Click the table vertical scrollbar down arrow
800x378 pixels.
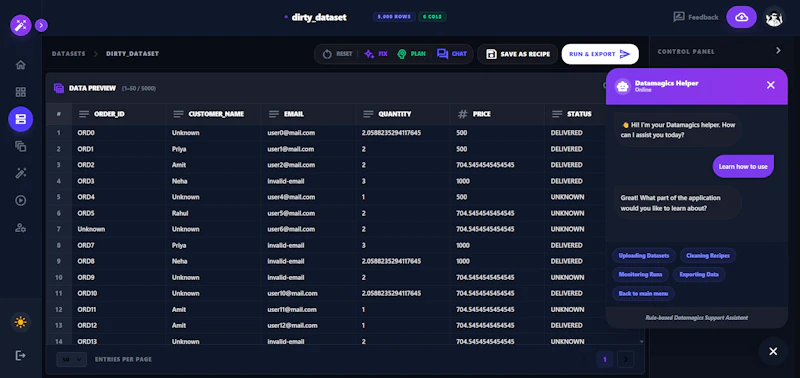click(x=641, y=341)
